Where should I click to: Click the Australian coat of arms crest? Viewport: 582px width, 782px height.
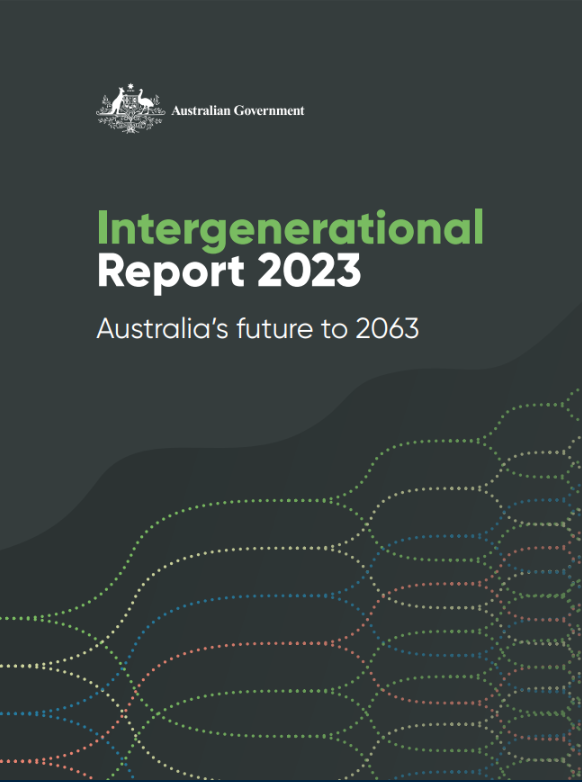[x=131, y=108]
